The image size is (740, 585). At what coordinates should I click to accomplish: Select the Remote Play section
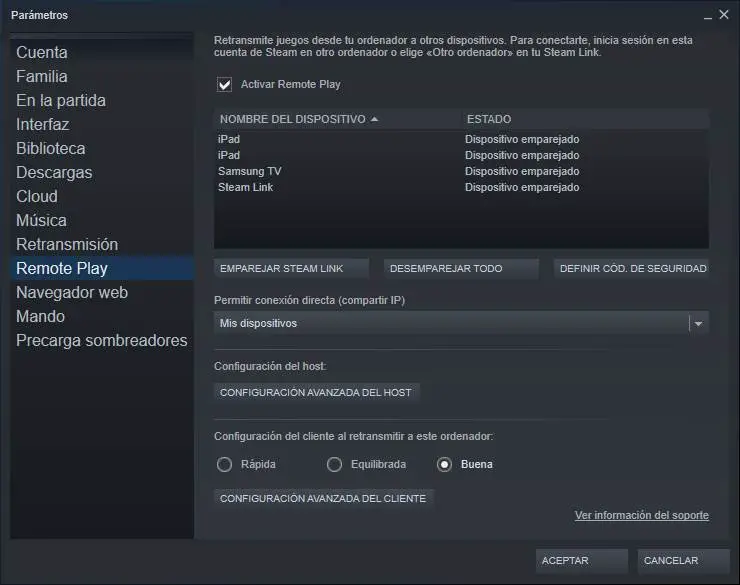(102, 268)
